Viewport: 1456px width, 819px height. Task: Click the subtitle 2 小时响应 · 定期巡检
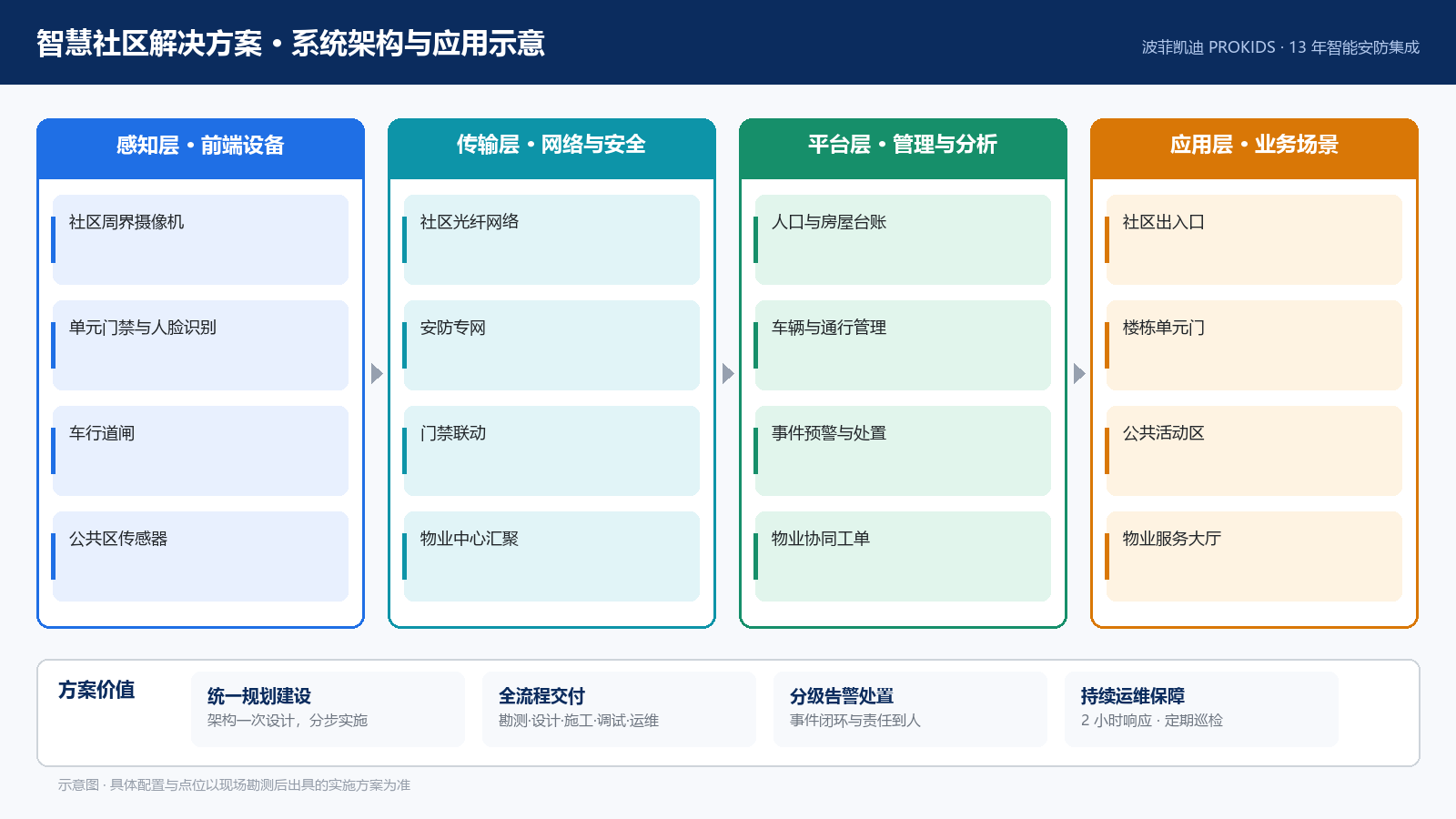coord(1152,721)
